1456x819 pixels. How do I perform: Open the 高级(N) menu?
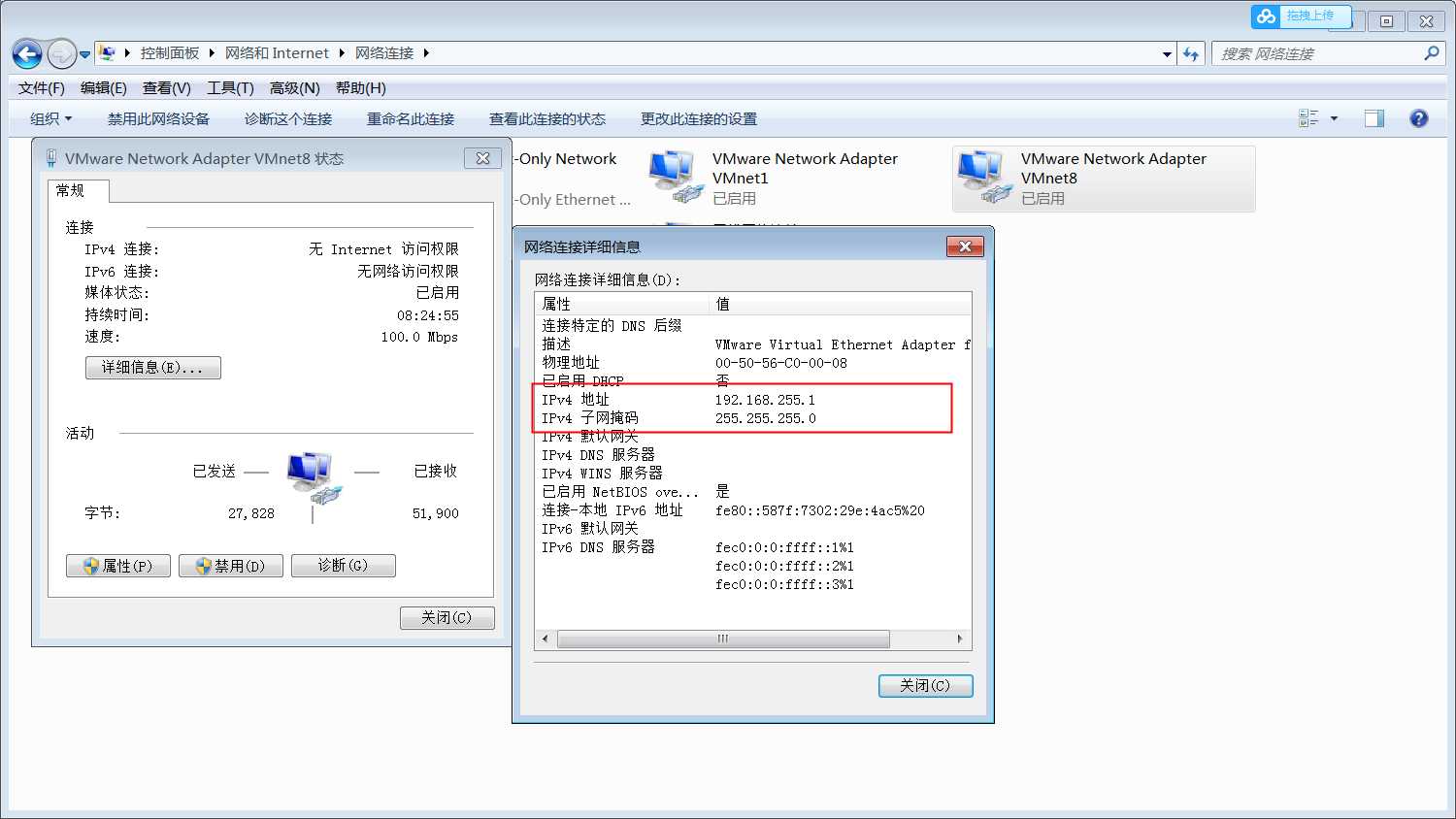tap(295, 88)
